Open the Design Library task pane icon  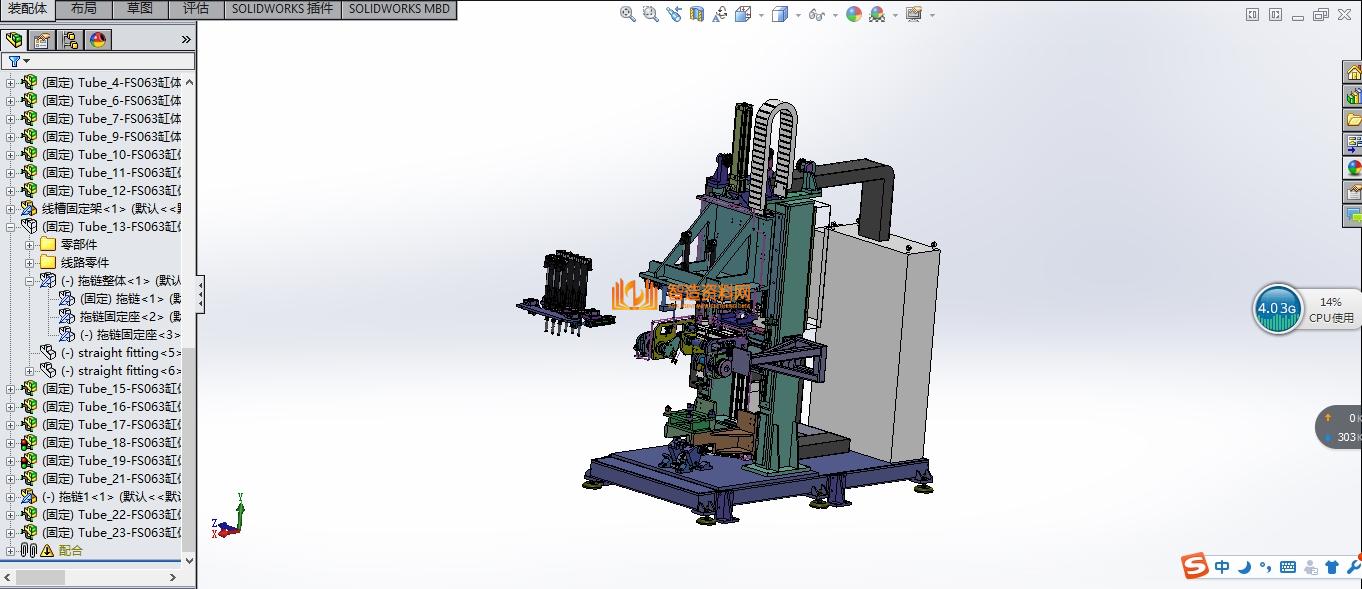click(x=1353, y=95)
